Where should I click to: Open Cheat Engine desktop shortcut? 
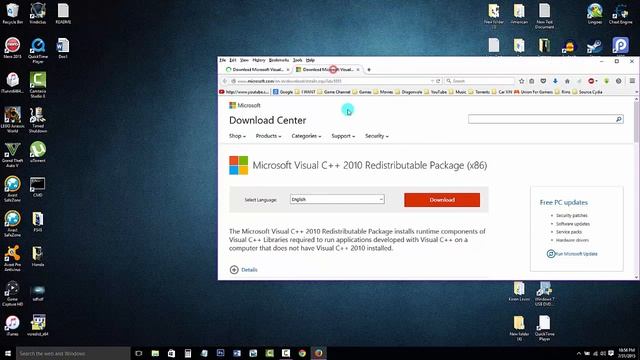[620, 13]
